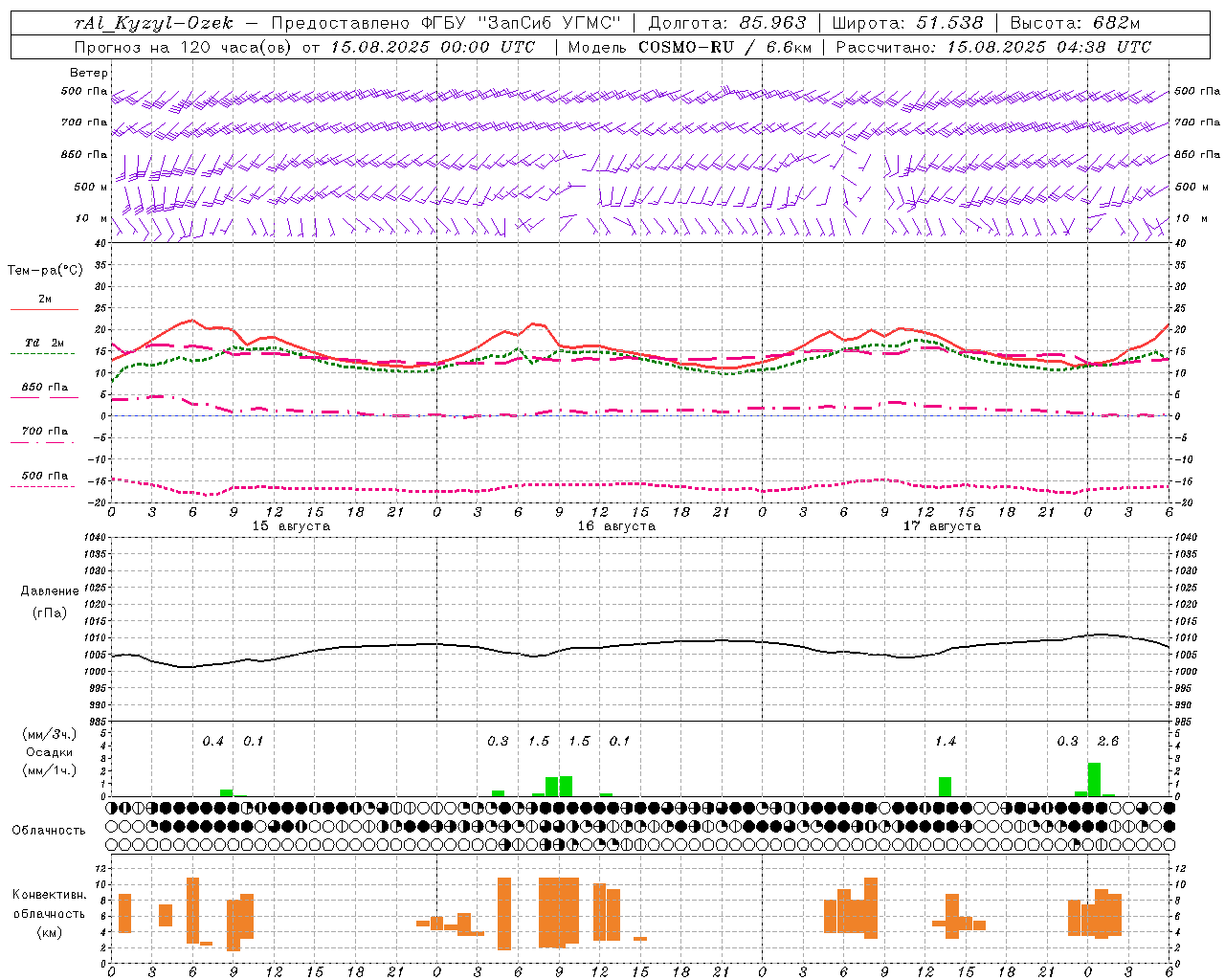Viewport: 1225px width, 980px height.
Task: Click the latitude value Широта: 51.538
Action: pos(907,23)
